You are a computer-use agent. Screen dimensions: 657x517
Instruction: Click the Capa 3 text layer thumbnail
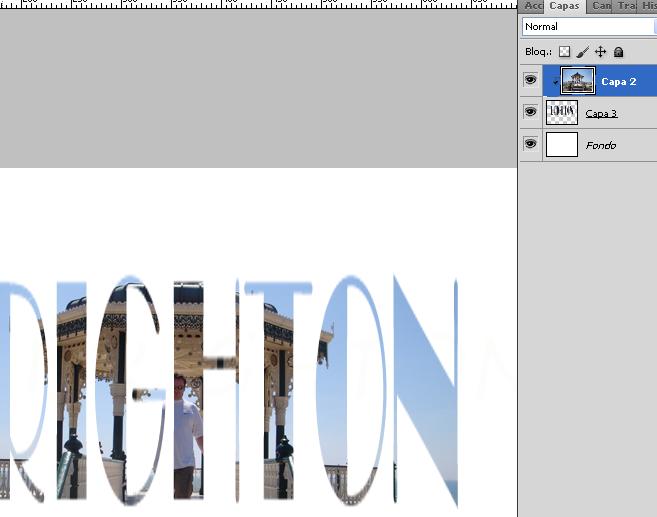point(562,112)
